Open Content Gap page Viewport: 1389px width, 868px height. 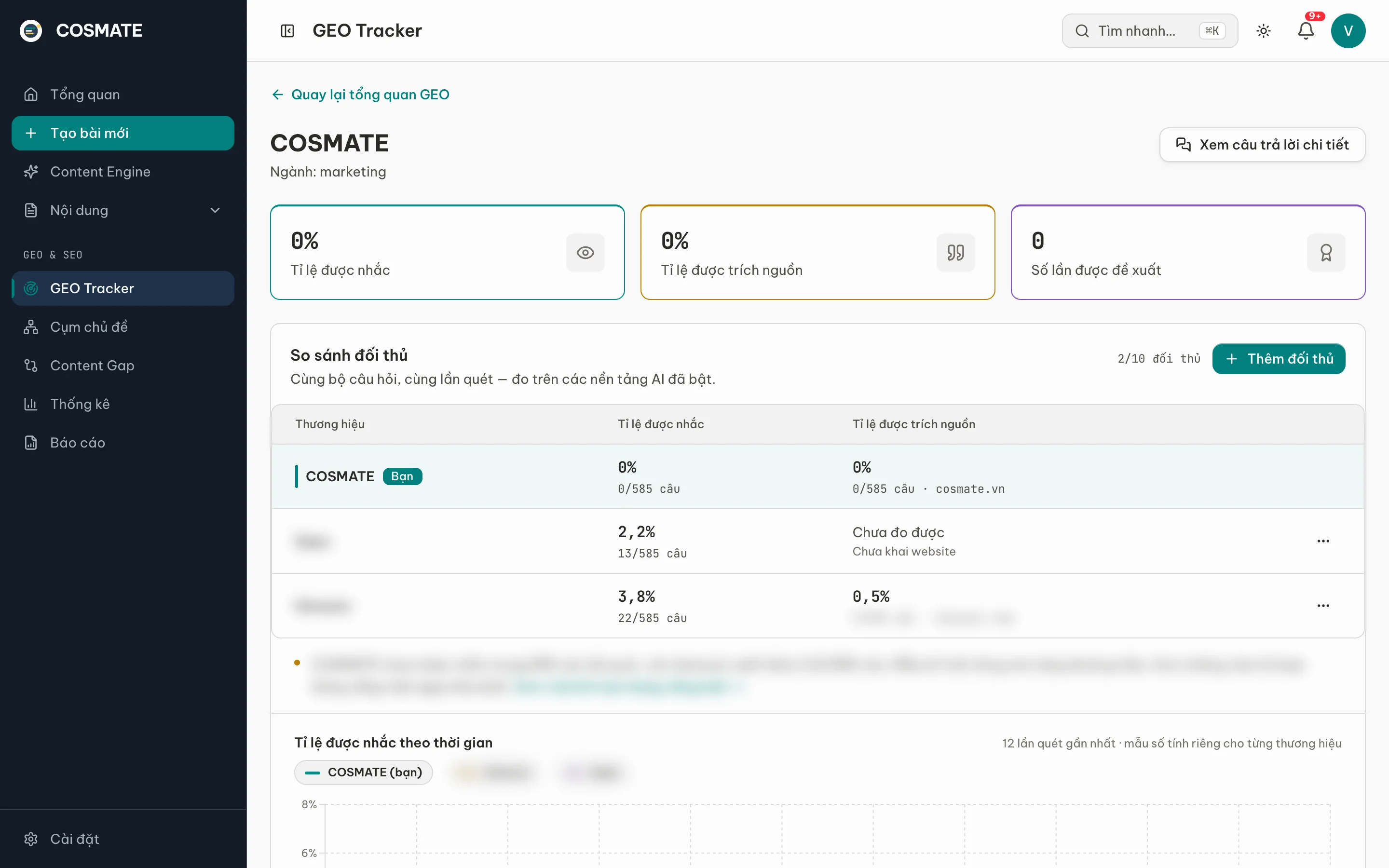[123, 365]
